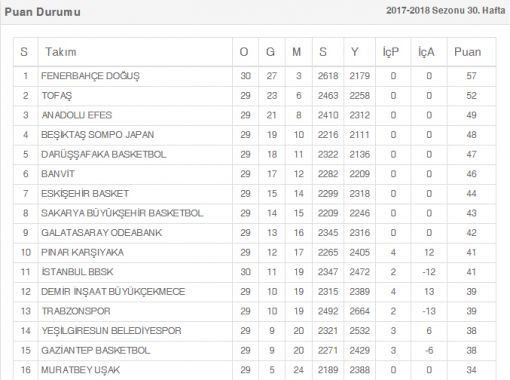Select team DARÜŞŞAFAKA BASKETBOL

[104, 154]
